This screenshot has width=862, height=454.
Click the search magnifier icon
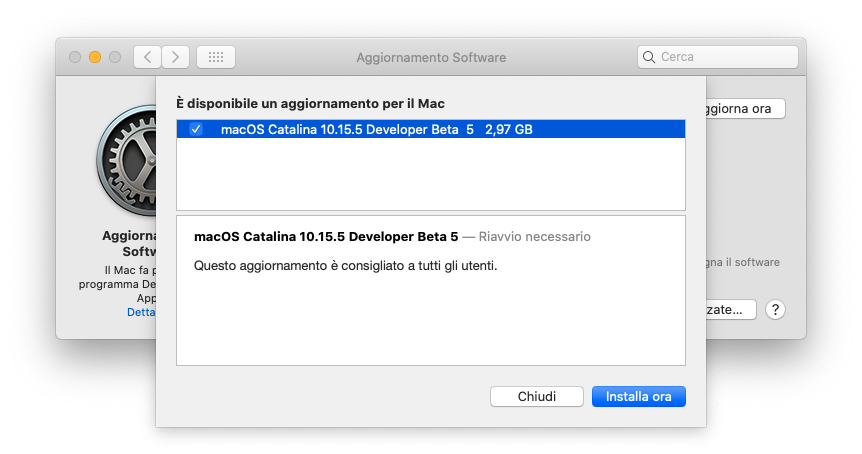(649, 57)
